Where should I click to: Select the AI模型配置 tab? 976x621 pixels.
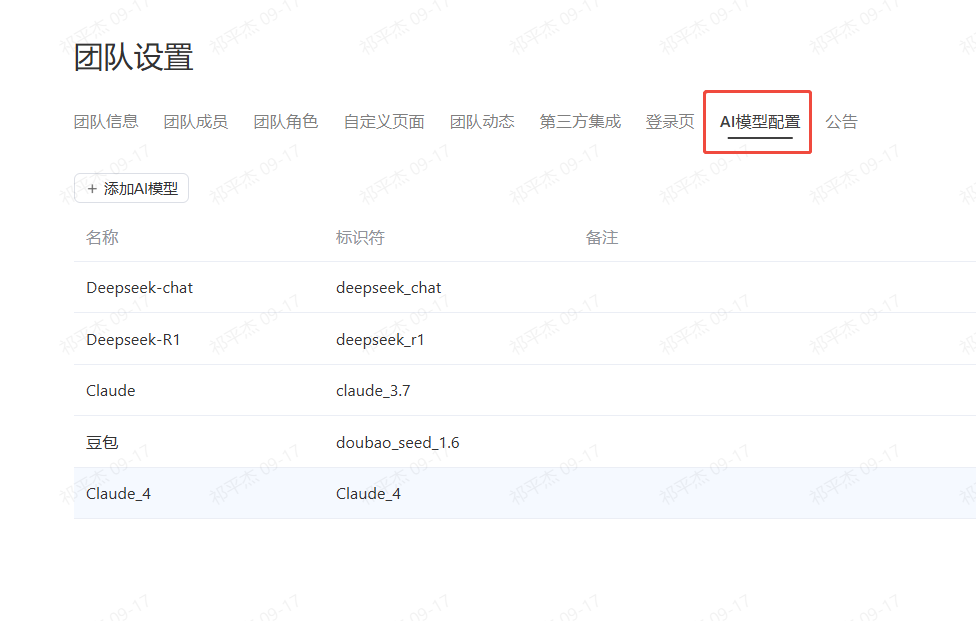760,122
